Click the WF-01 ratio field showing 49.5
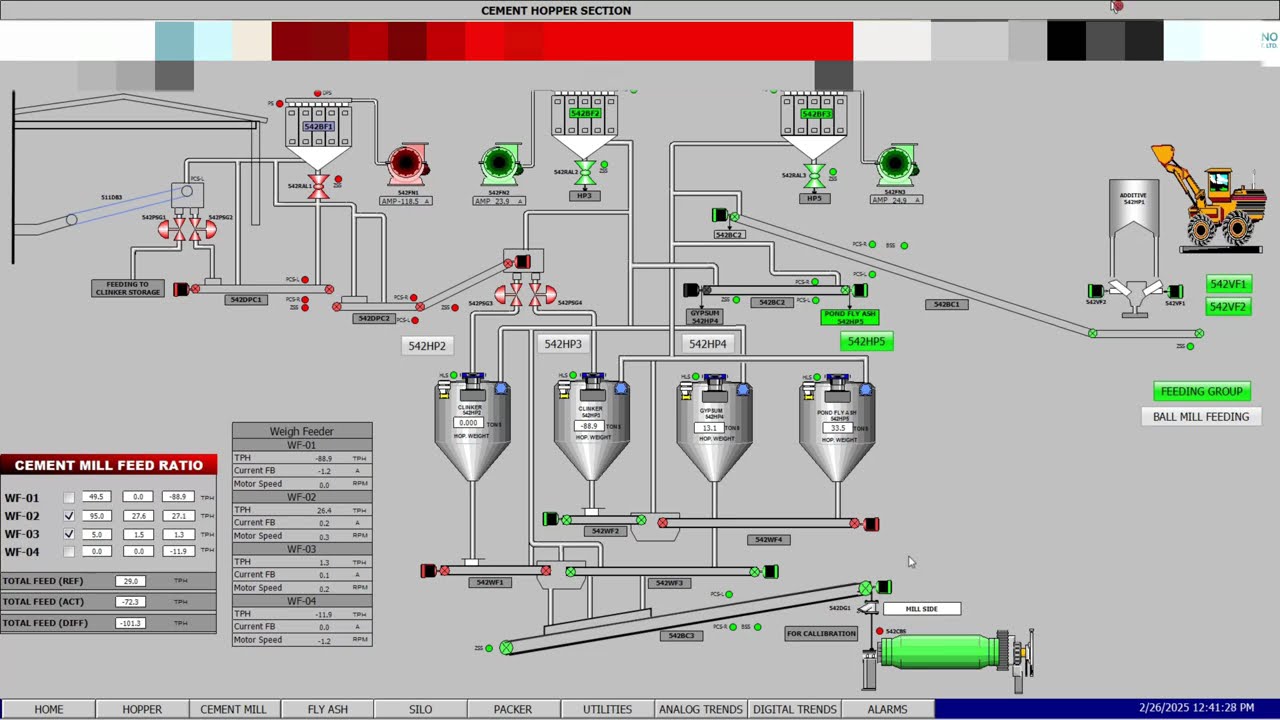Screen dimensions: 1280x720 pos(96,497)
